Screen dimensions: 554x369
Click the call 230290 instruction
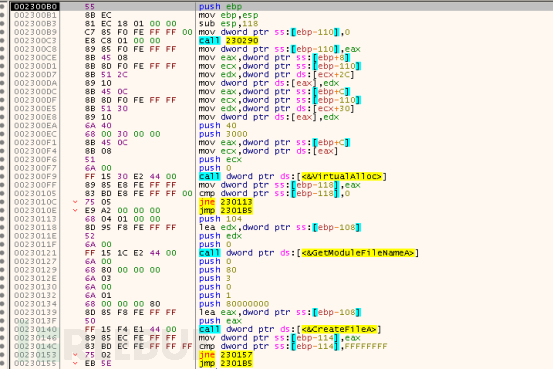point(228,40)
